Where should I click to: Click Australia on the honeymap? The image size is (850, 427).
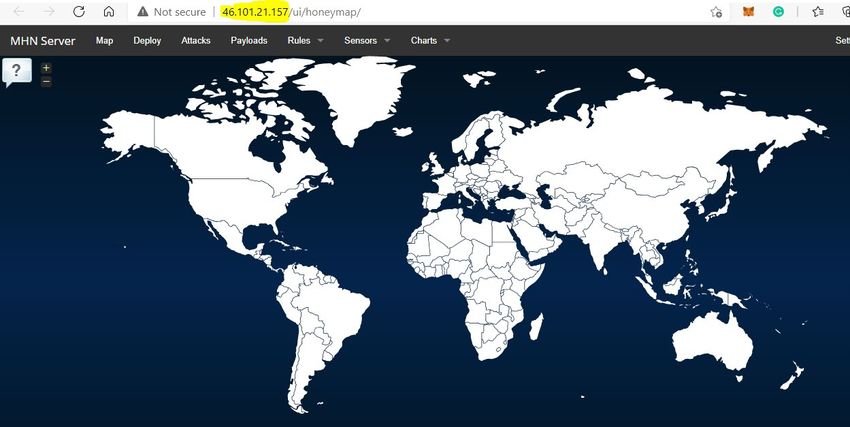(713, 341)
